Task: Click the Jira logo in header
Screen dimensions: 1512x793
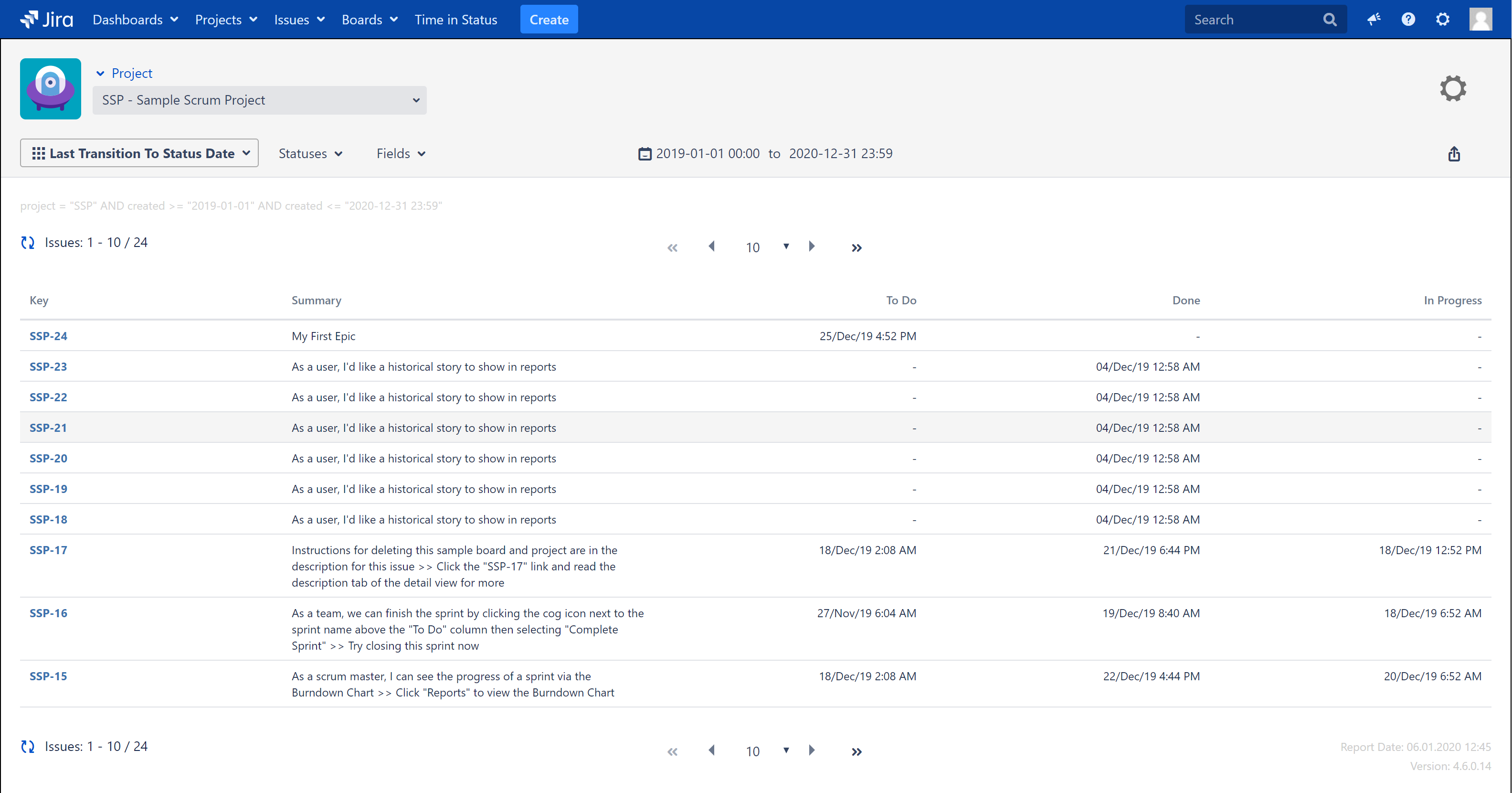Action: (46, 20)
